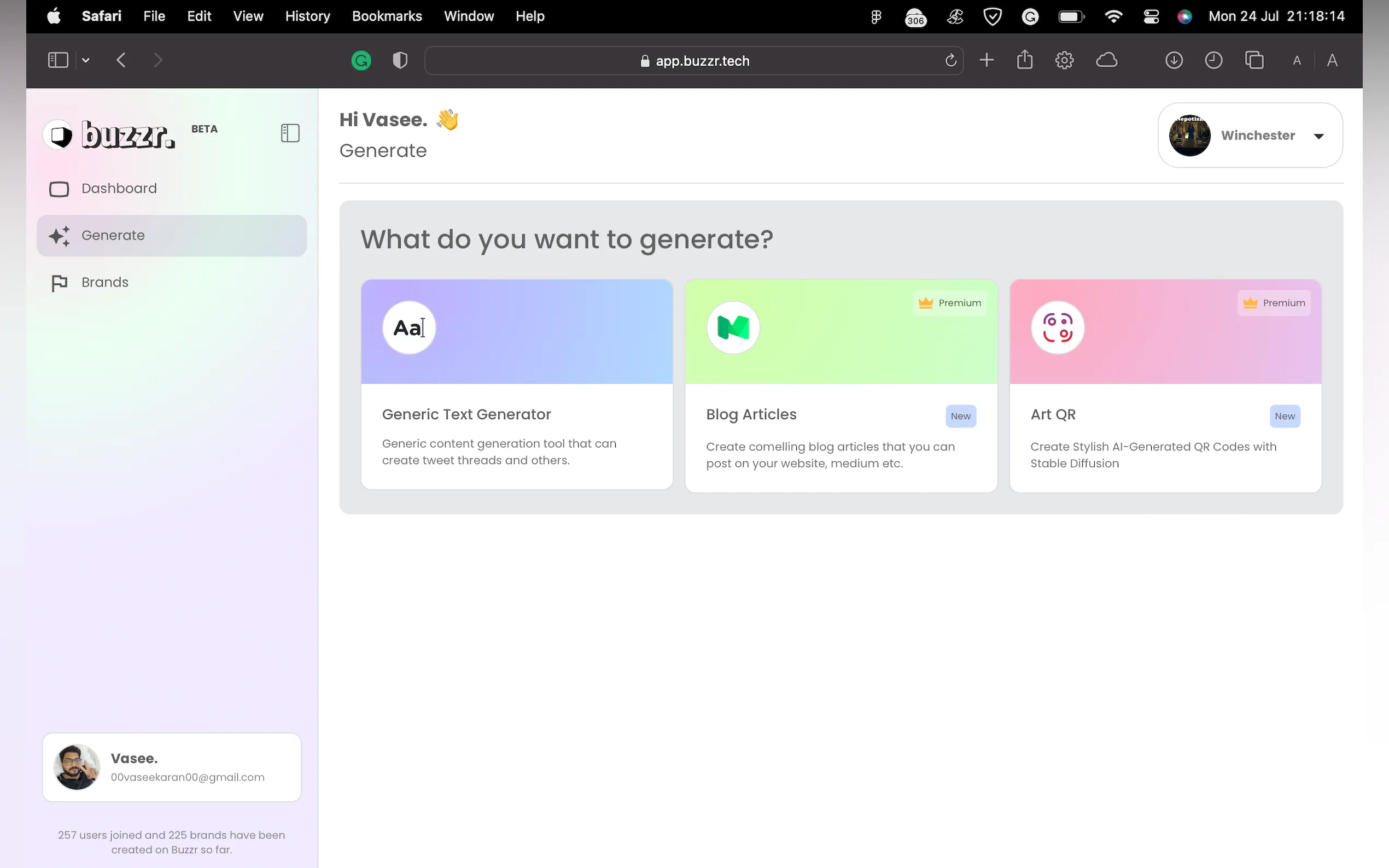The width and height of the screenshot is (1389, 868).
Task: Click the Blog Articles Medium logo icon
Action: (x=733, y=328)
